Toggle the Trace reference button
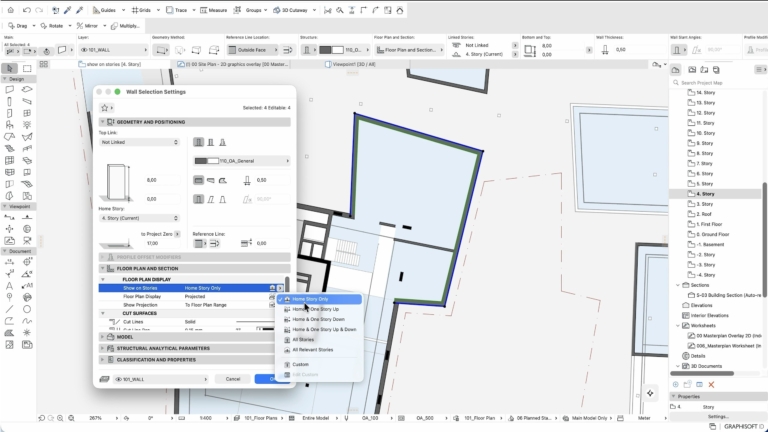Image resolution: width=768 pixels, height=432 pixels. [176, 10]
